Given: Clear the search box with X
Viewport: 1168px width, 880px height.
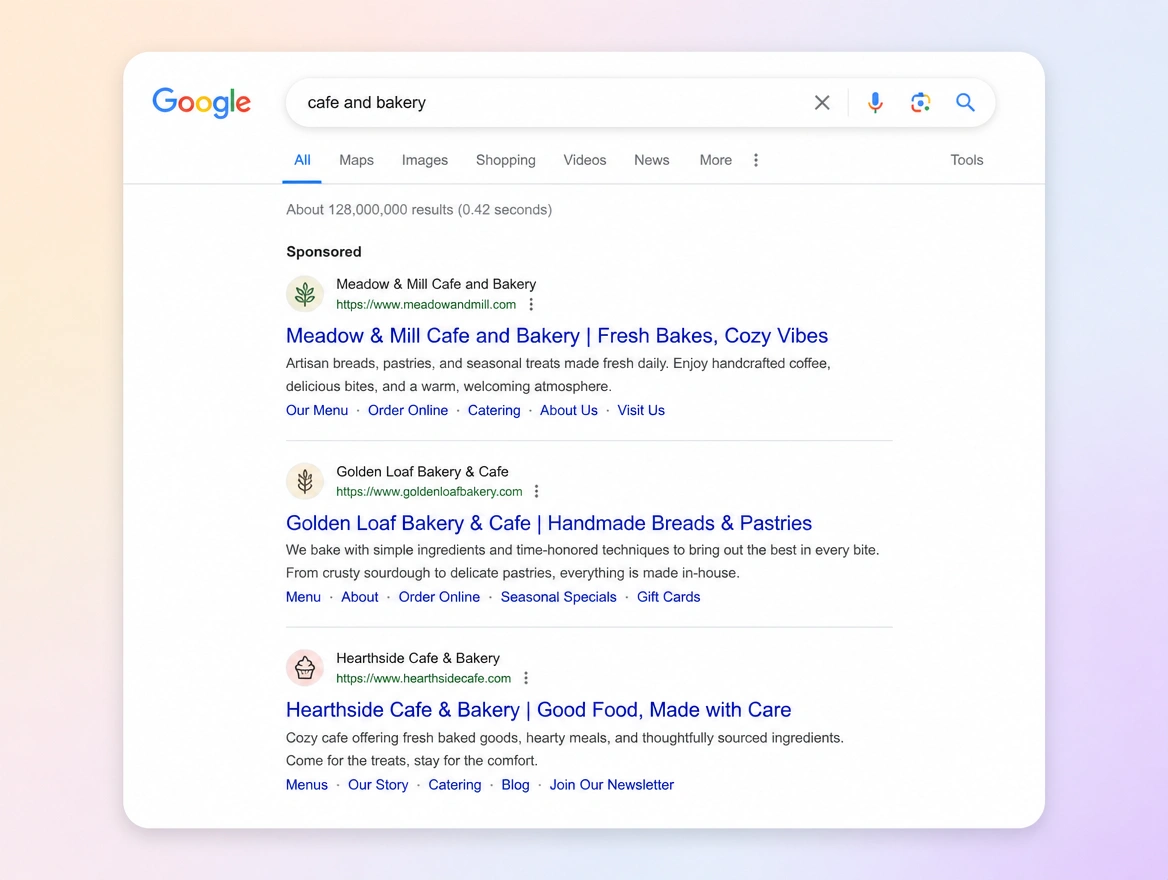Looking at the screenshot, I should click(822, 102).
